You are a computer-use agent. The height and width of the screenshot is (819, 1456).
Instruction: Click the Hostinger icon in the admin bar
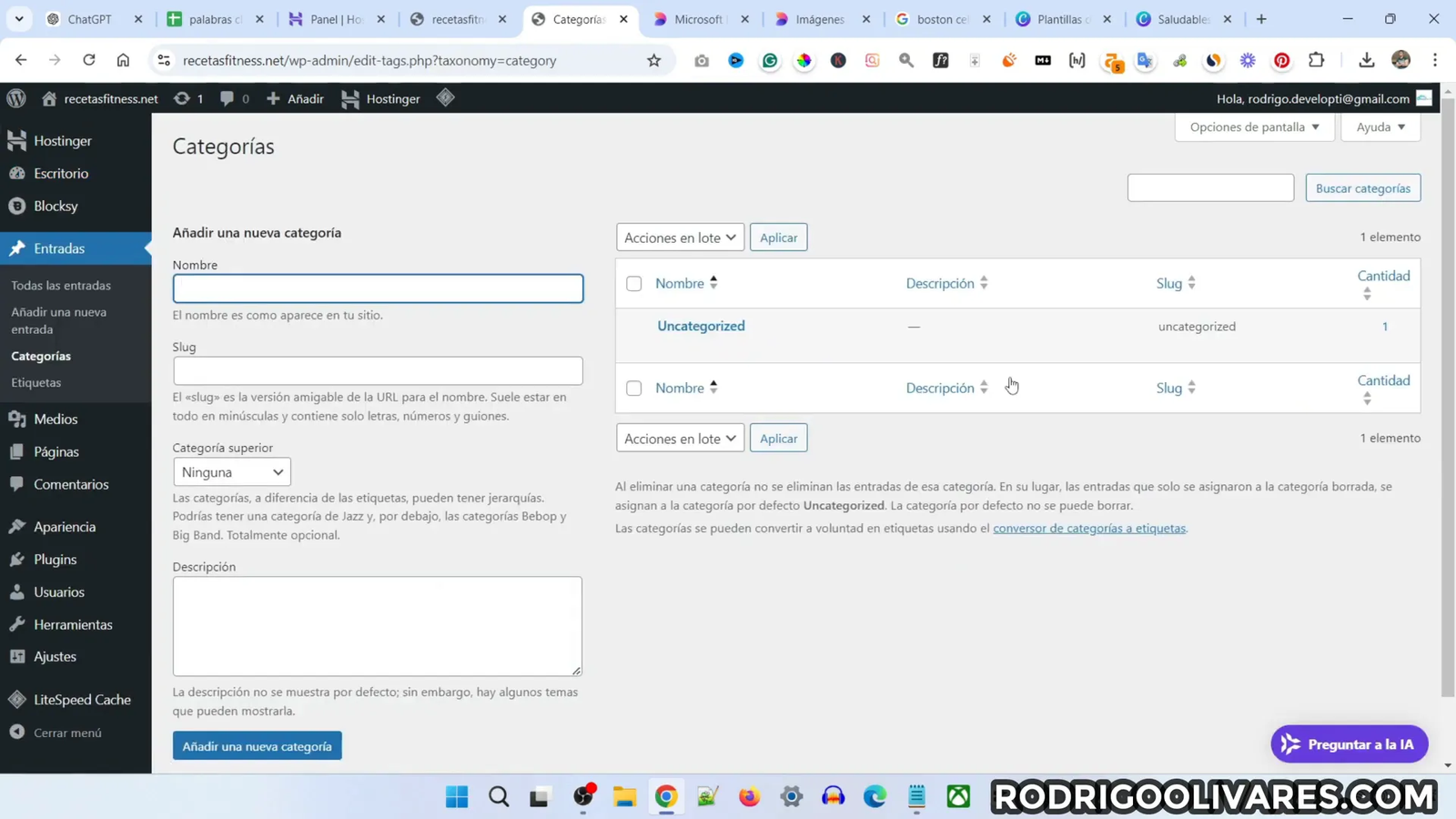(349, 99)
